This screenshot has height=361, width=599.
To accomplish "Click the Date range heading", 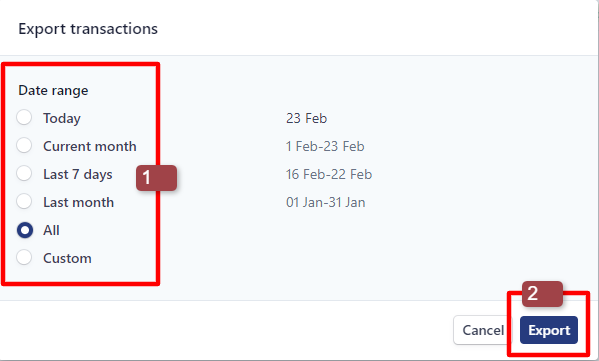I will [x=53, y=91].
